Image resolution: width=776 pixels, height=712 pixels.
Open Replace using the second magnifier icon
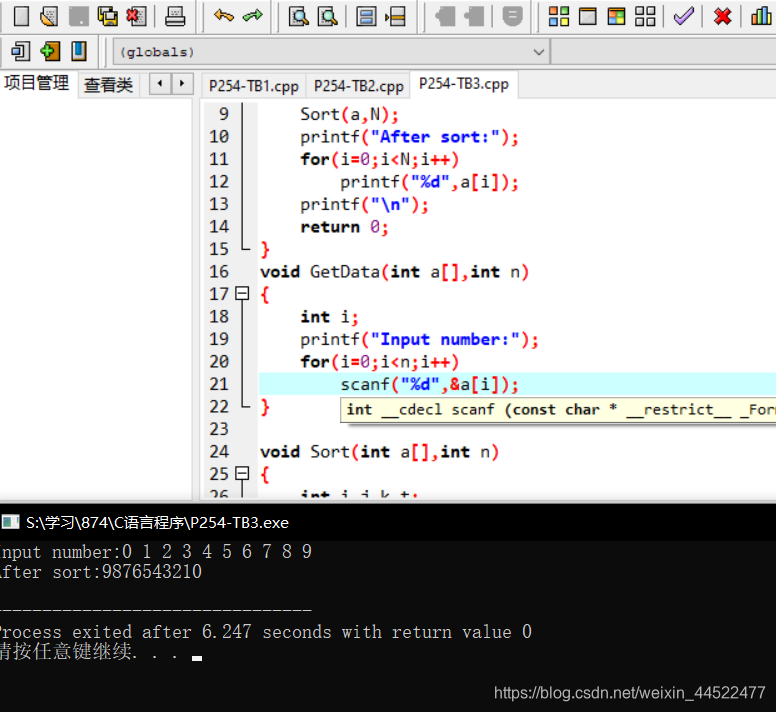click(x=328, y=16)
